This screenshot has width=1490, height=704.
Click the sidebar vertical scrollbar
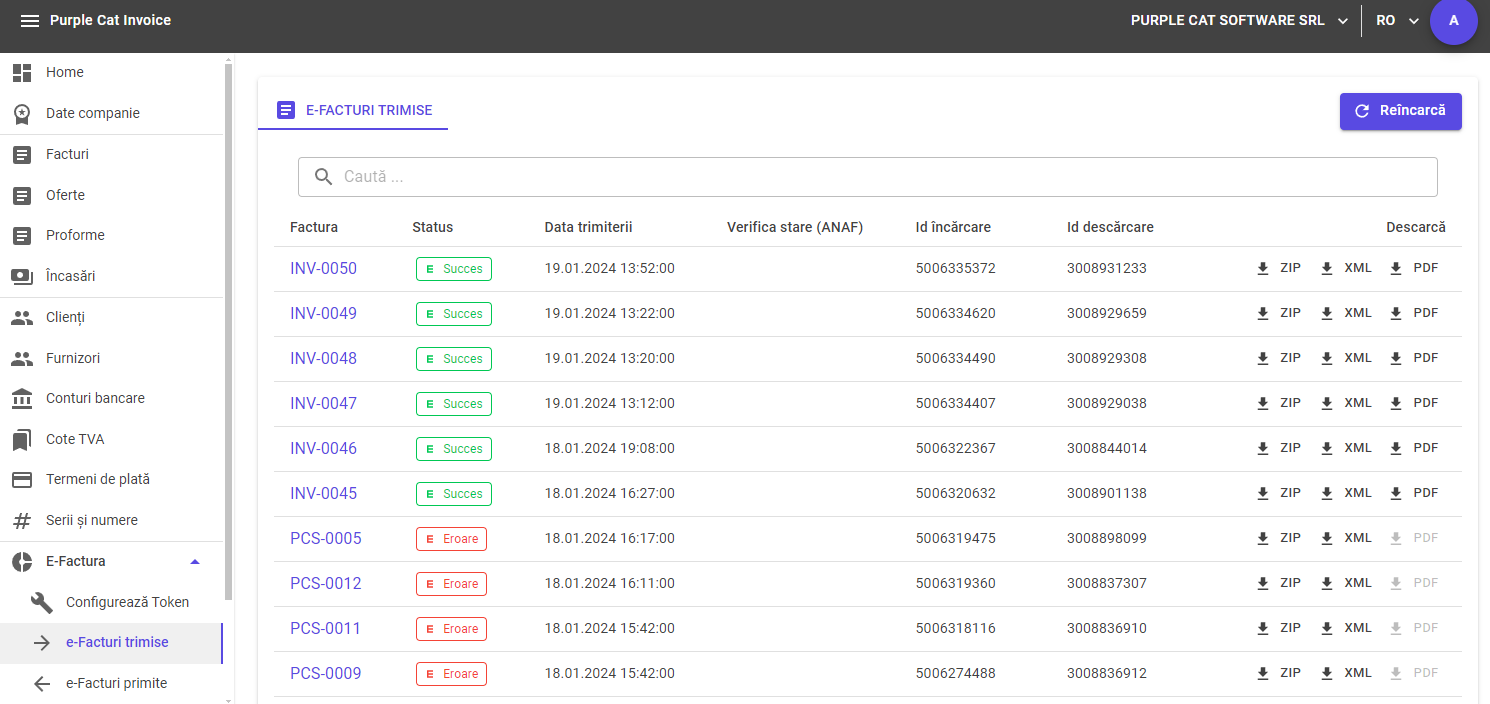(229, 330)
